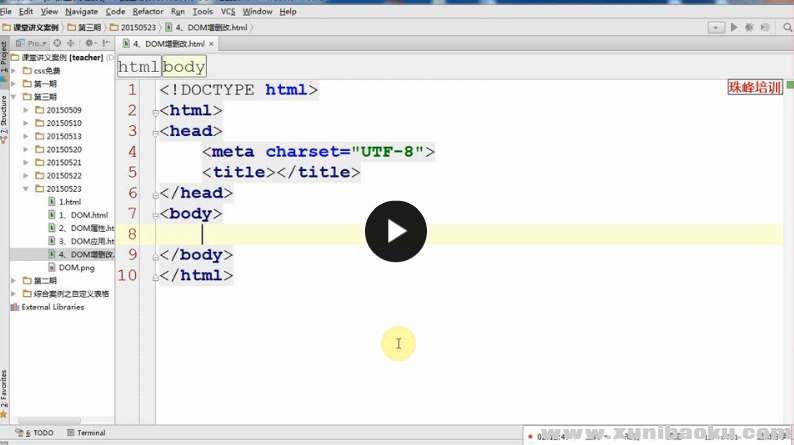Screen dimensions: 794x445
Task: Click the scroll from source target icon
Action: pos(57,44)
